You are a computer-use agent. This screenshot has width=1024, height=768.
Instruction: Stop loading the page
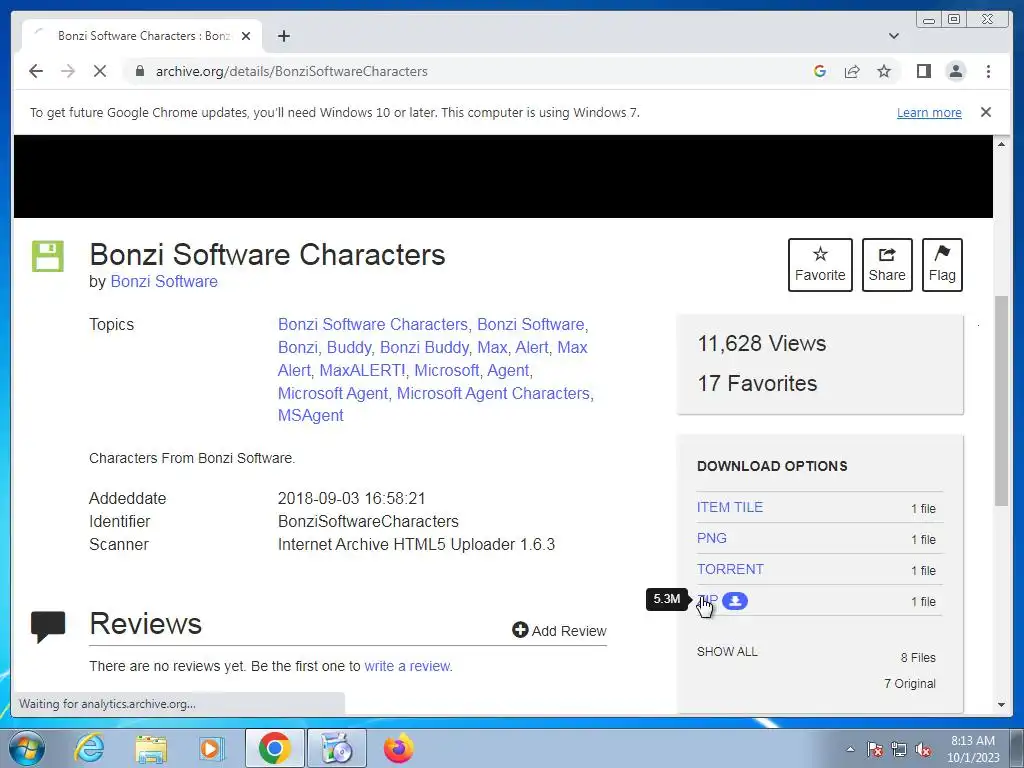pos(100,71)
